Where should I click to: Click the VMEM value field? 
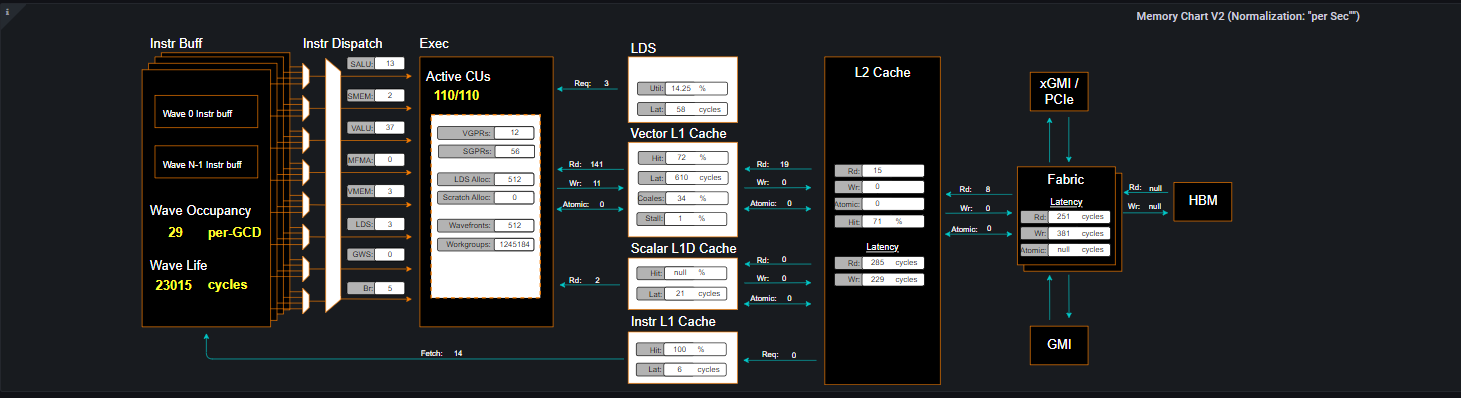(390, 191)
